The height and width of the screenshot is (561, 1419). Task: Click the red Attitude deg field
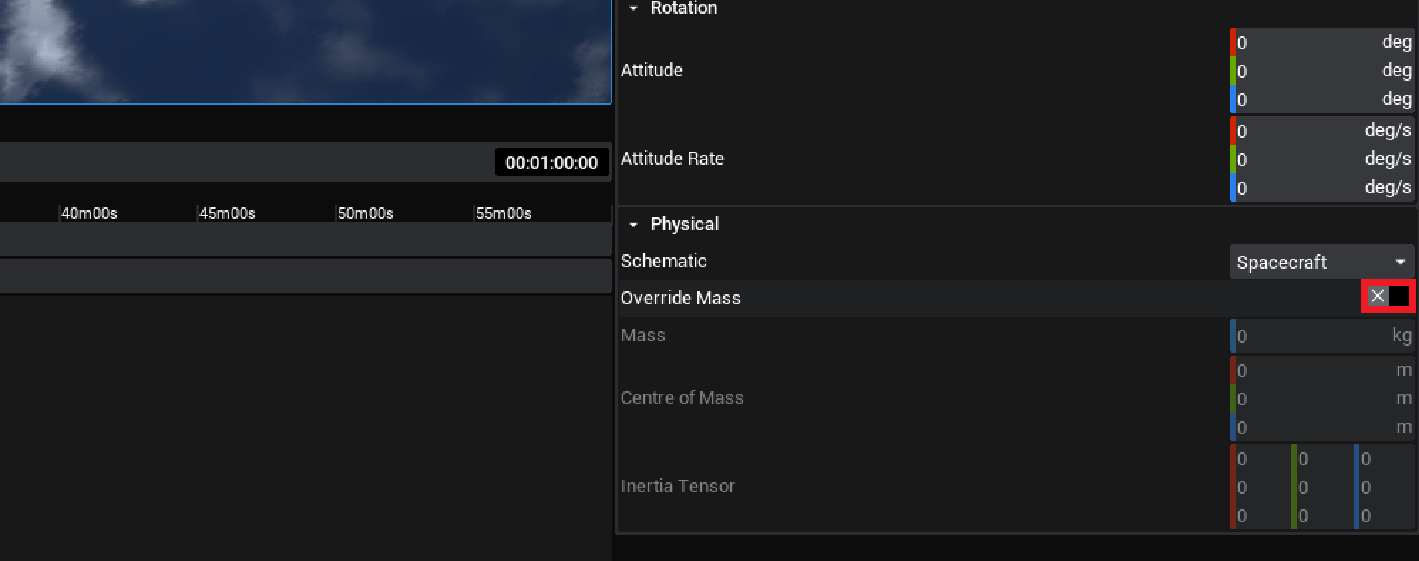point(1320,43)
